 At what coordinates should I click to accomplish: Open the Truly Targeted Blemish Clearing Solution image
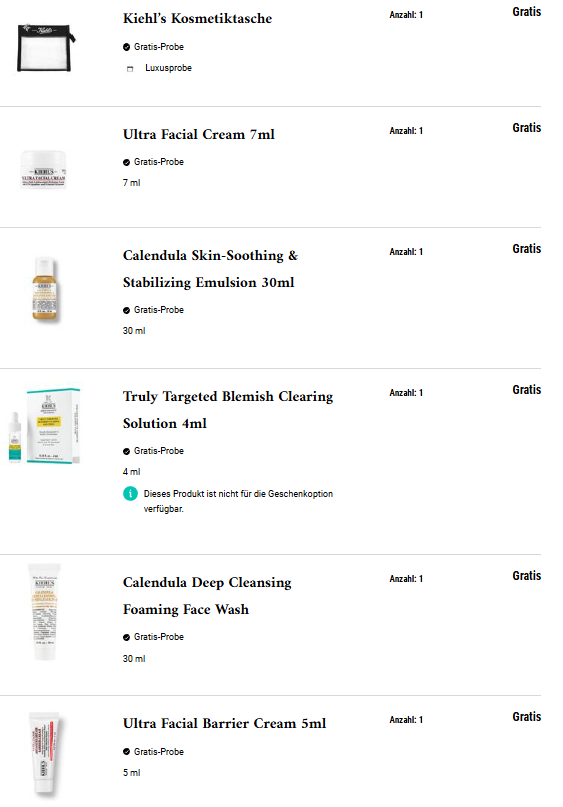pyautogui.click(x=45, y=426)
